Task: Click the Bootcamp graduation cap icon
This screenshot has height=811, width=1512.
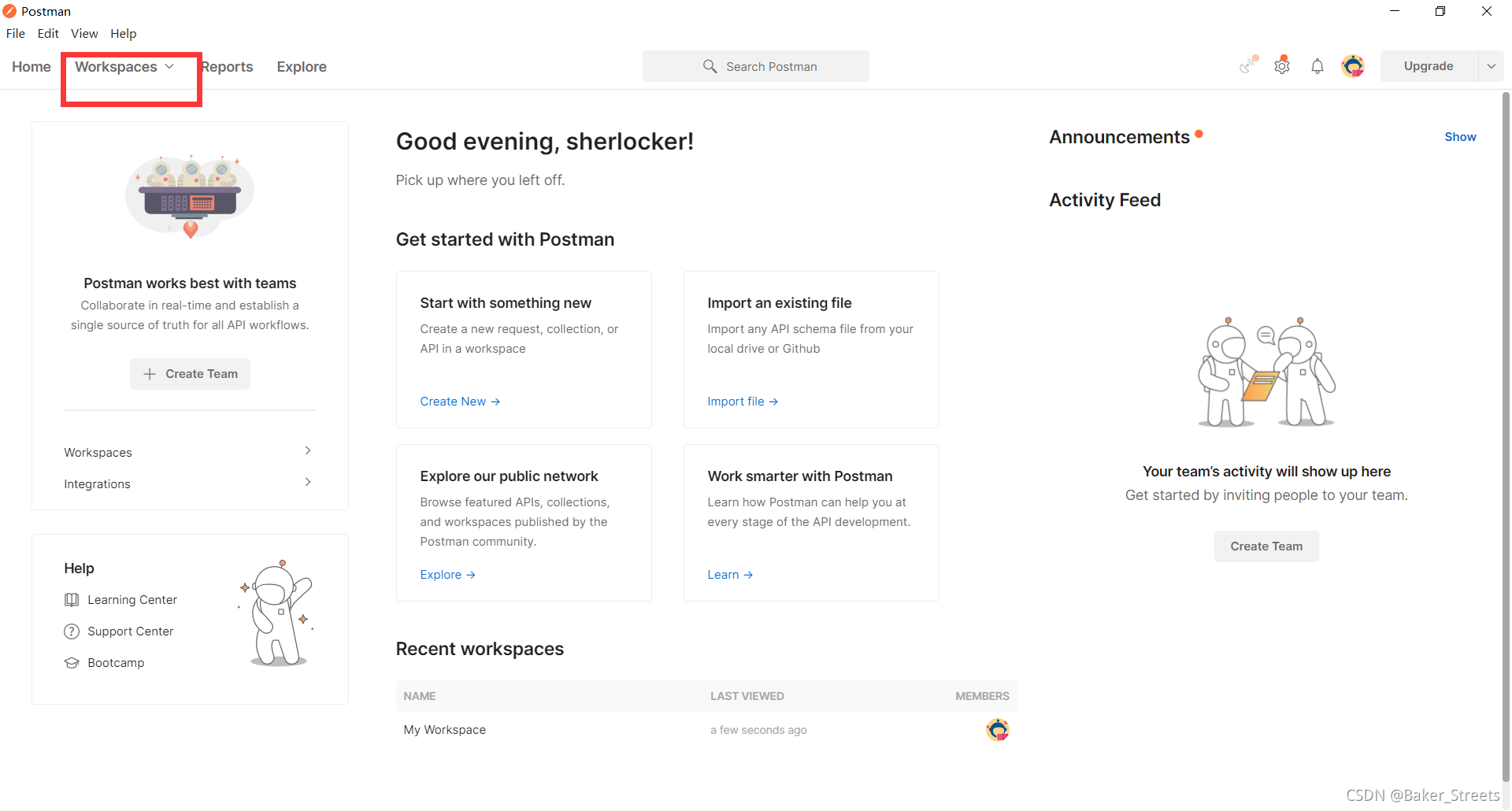Action: click(x=72, y=663)
